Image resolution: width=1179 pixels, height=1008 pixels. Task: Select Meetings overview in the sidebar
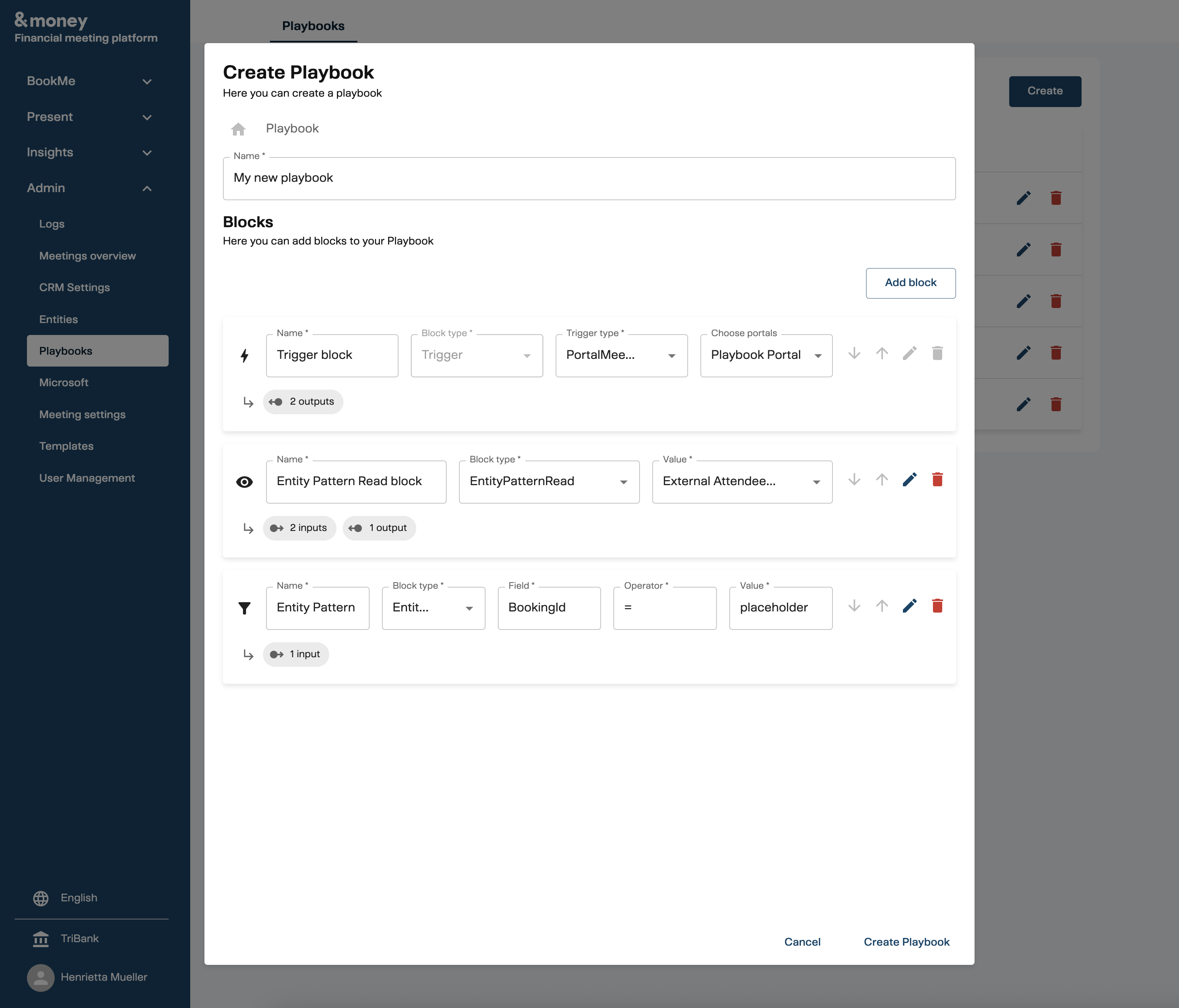tap(87, 255)
